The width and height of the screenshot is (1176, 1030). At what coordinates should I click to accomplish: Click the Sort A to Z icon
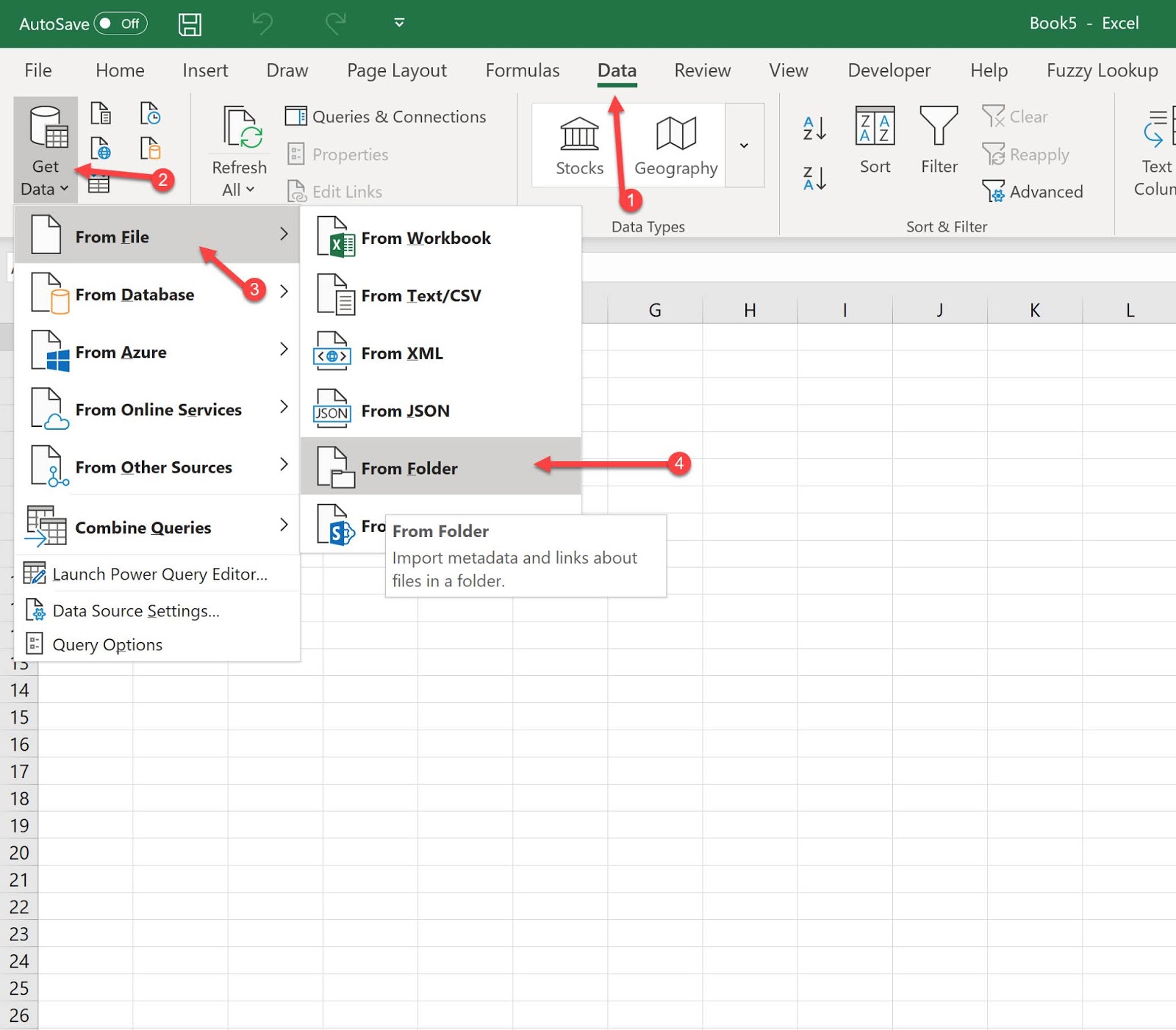pos(812,129)
